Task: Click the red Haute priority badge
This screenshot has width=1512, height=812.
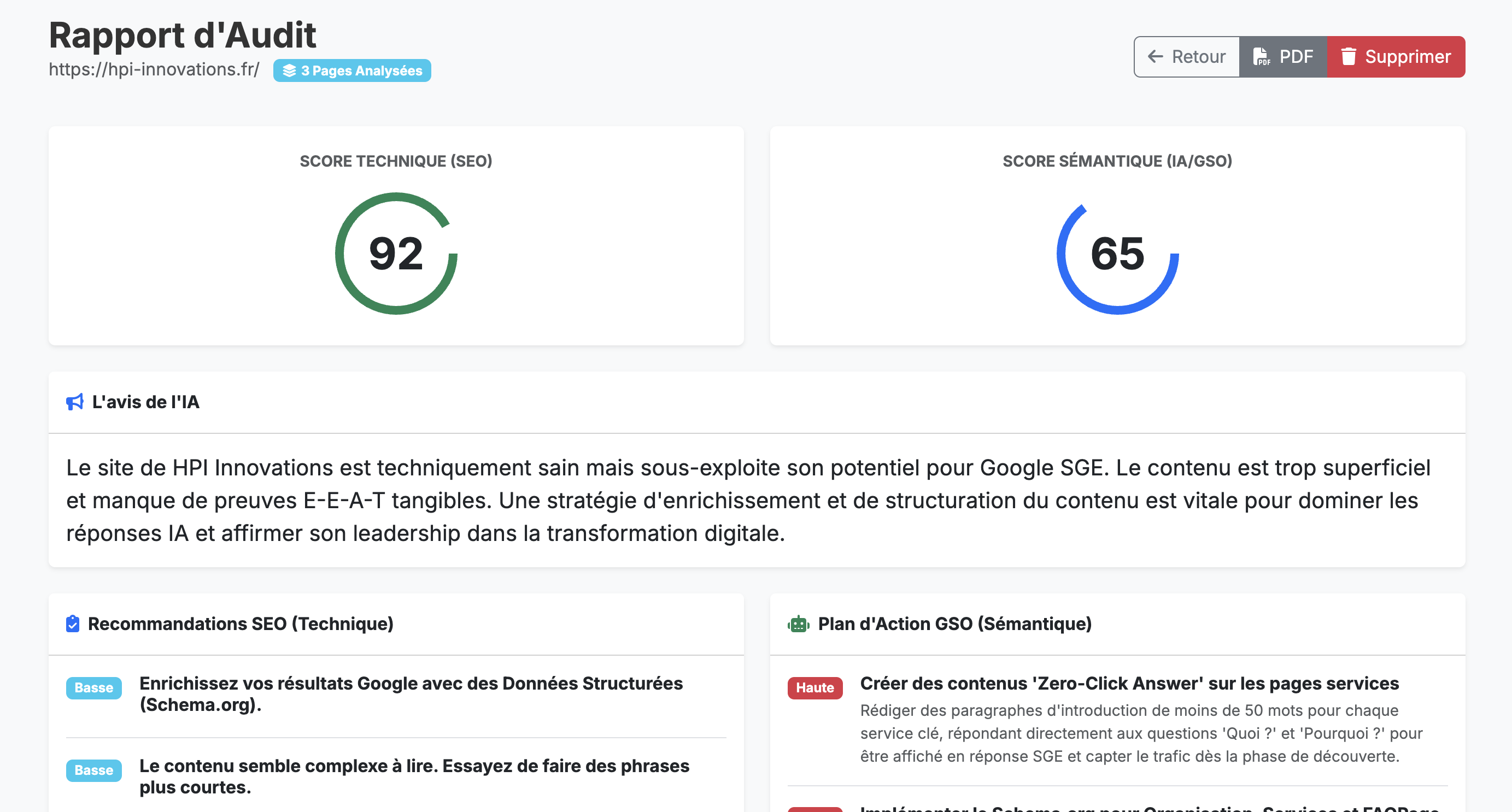Action: [814, 687]
